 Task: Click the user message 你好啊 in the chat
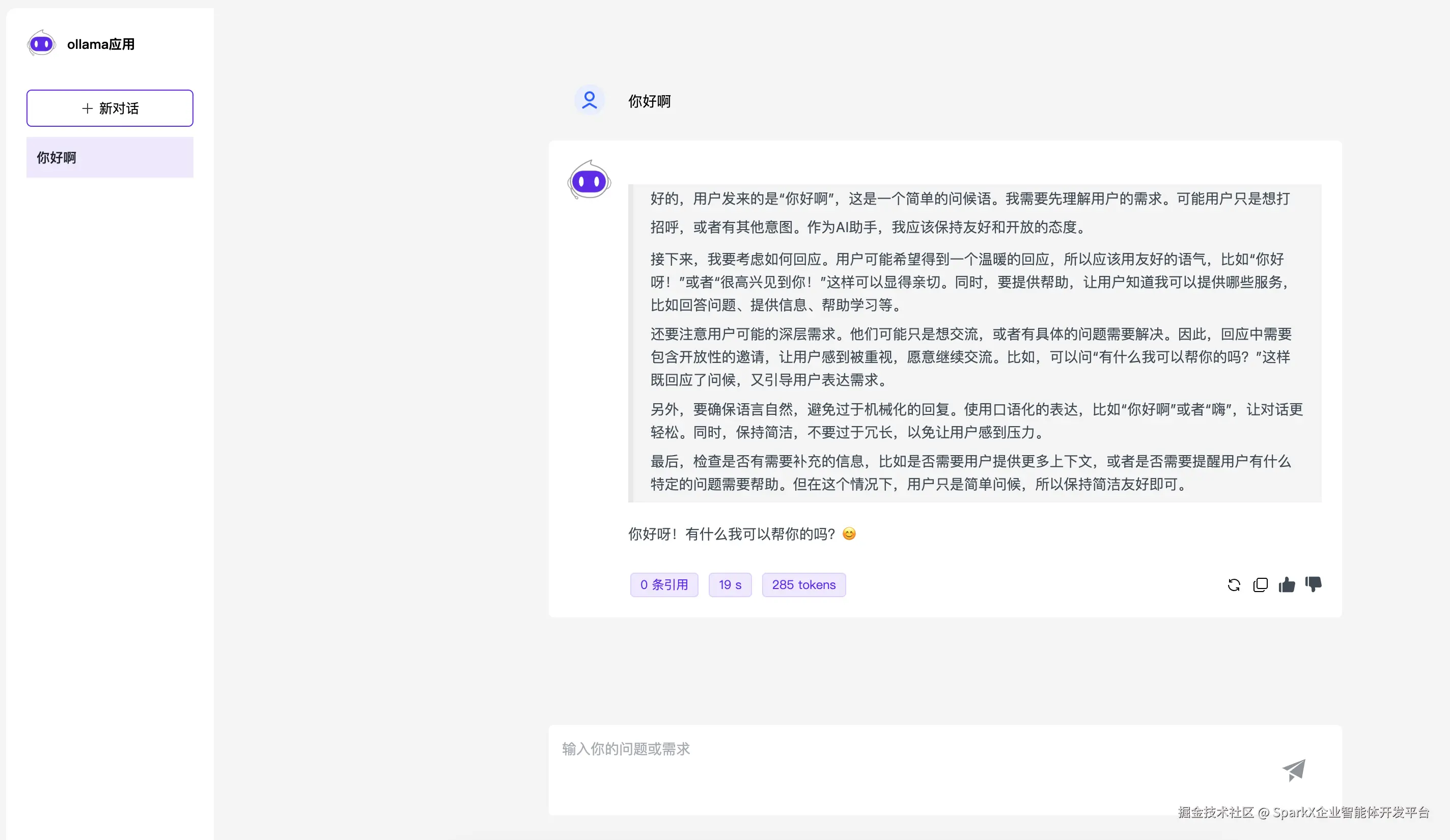(649, 102)
